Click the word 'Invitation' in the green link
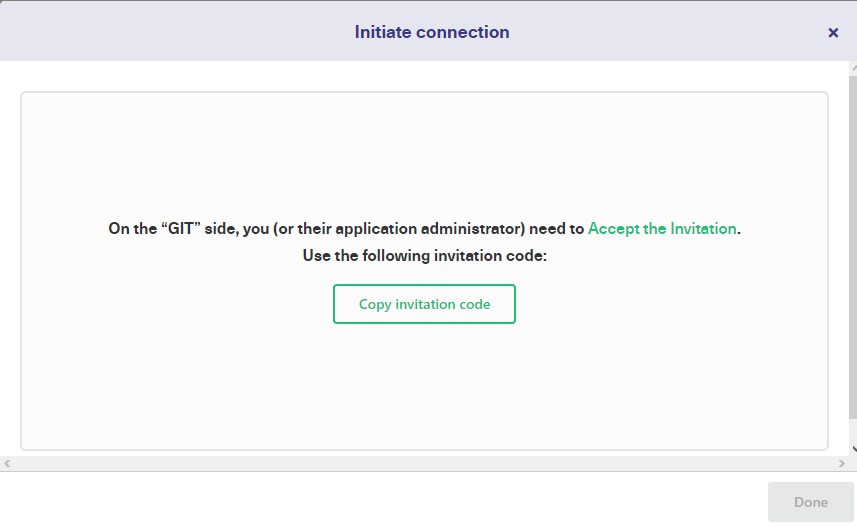The height and width of the screenshot is (526, 857). click(703, 229)
